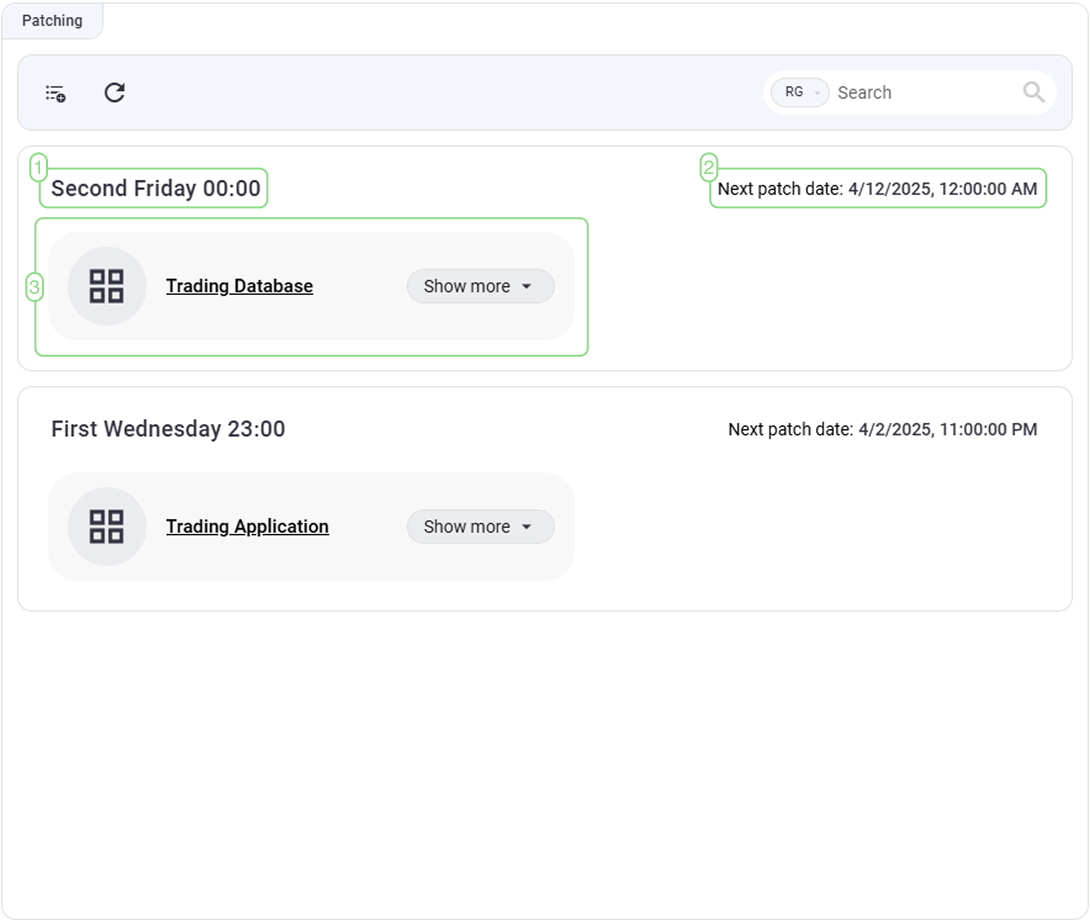Click the Trading Application grid icon

click(x=107, y=526)
